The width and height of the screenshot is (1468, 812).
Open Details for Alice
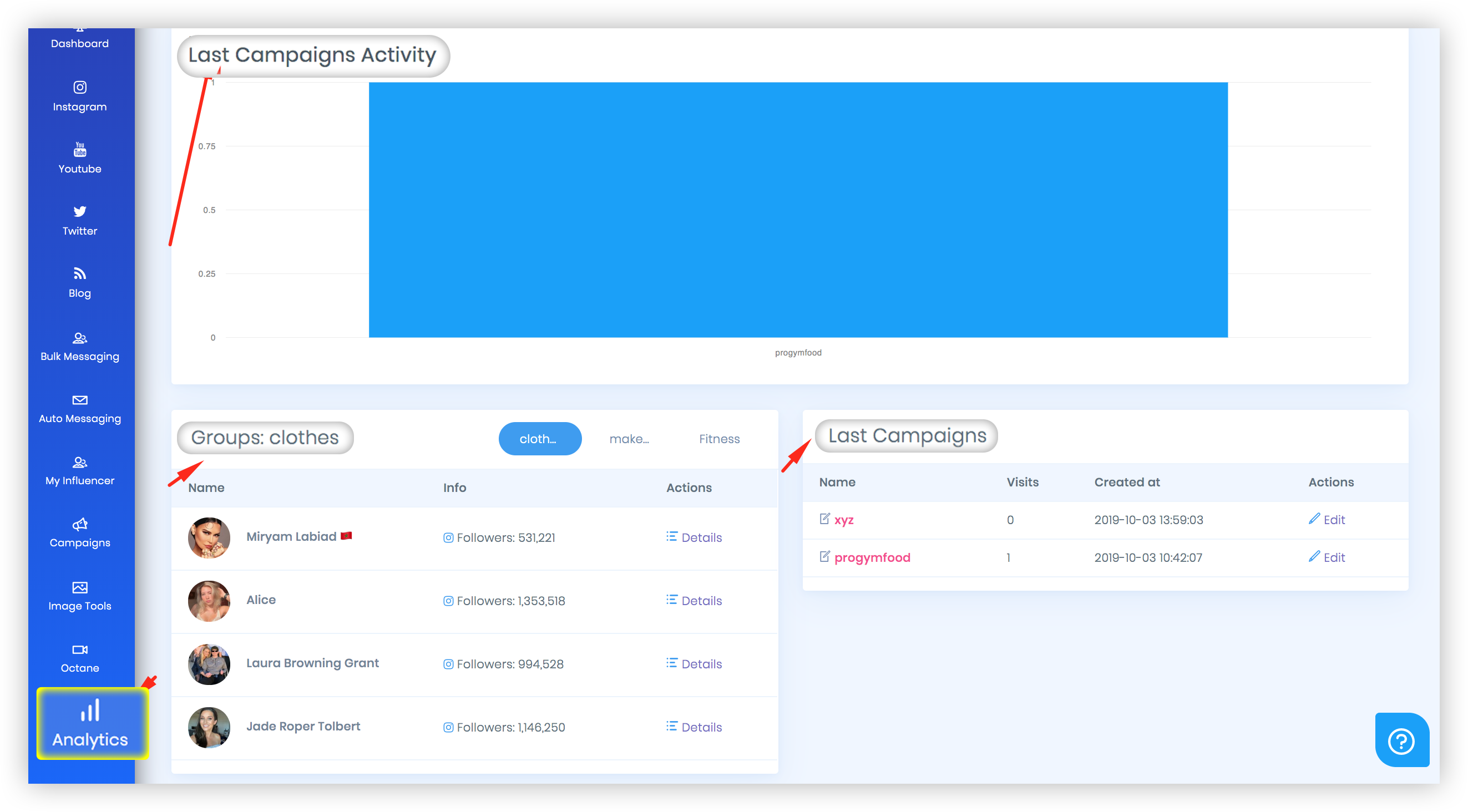(701, 601)
